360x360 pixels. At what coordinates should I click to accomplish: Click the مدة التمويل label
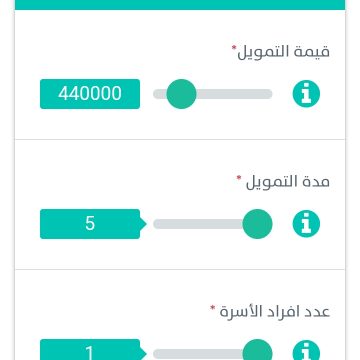(288, 182)
